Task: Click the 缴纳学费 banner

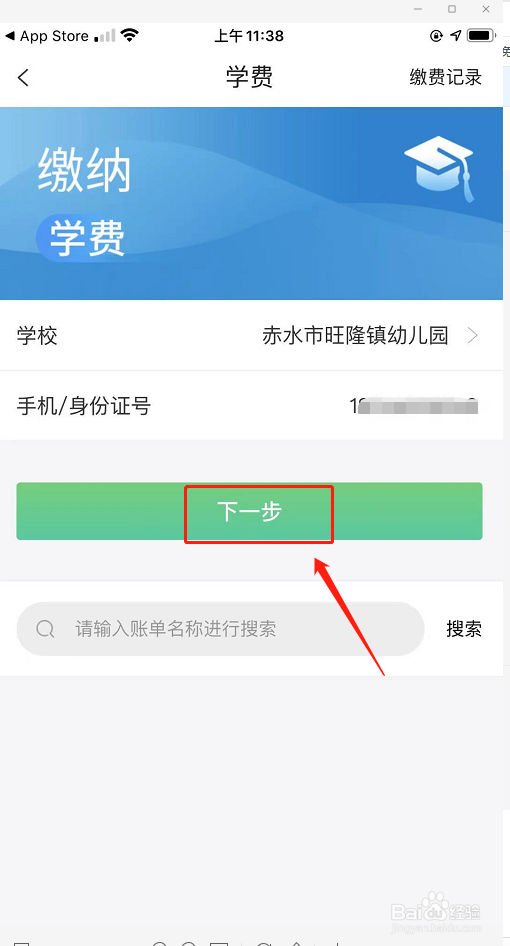Action: coord(251,203)
